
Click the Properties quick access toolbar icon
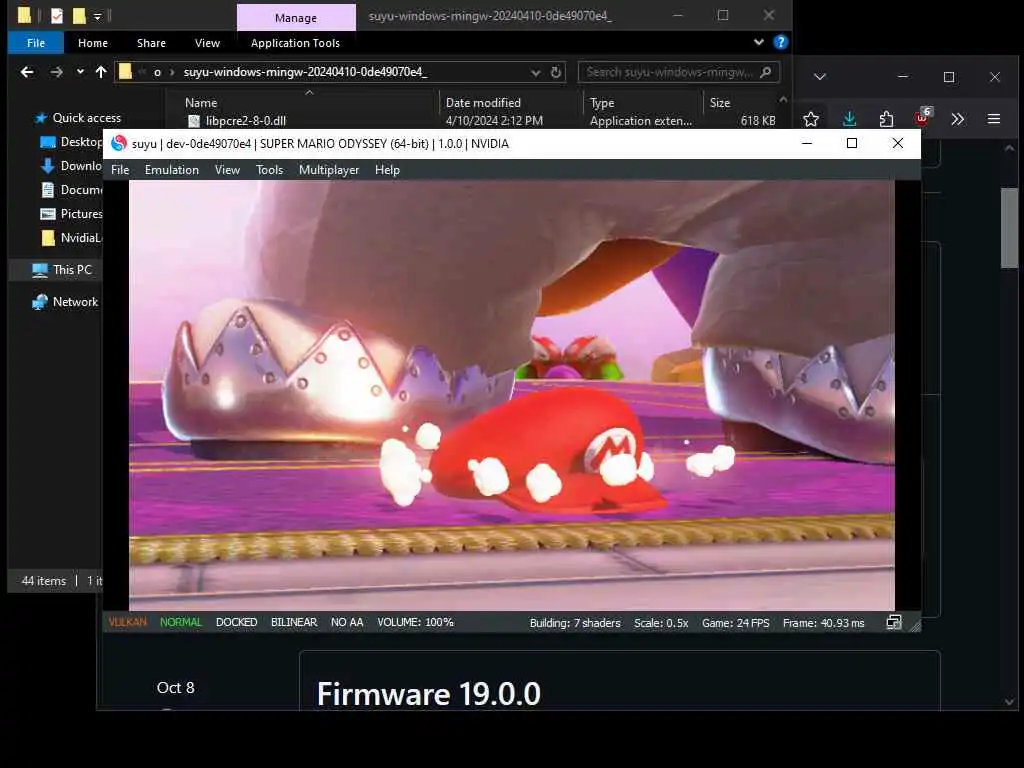56,16
